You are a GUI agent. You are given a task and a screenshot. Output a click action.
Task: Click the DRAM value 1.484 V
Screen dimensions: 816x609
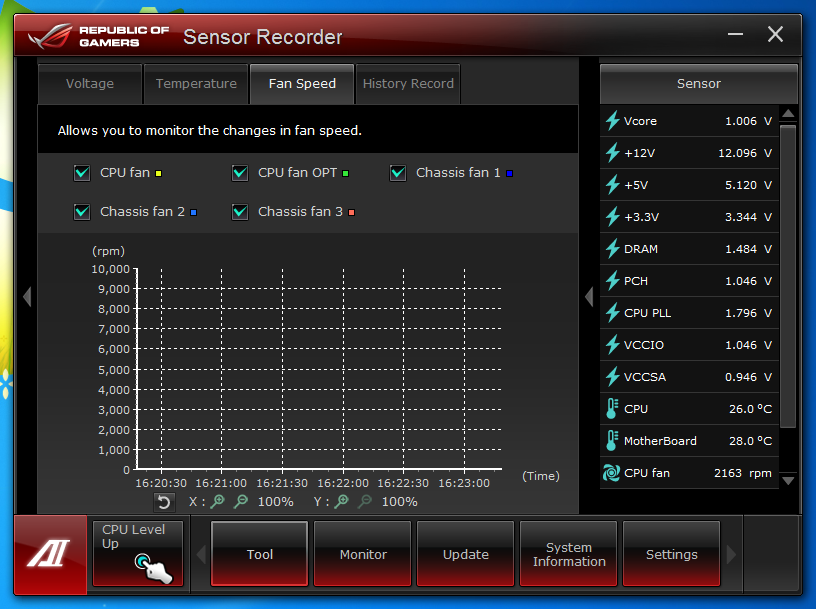[748, 249]
